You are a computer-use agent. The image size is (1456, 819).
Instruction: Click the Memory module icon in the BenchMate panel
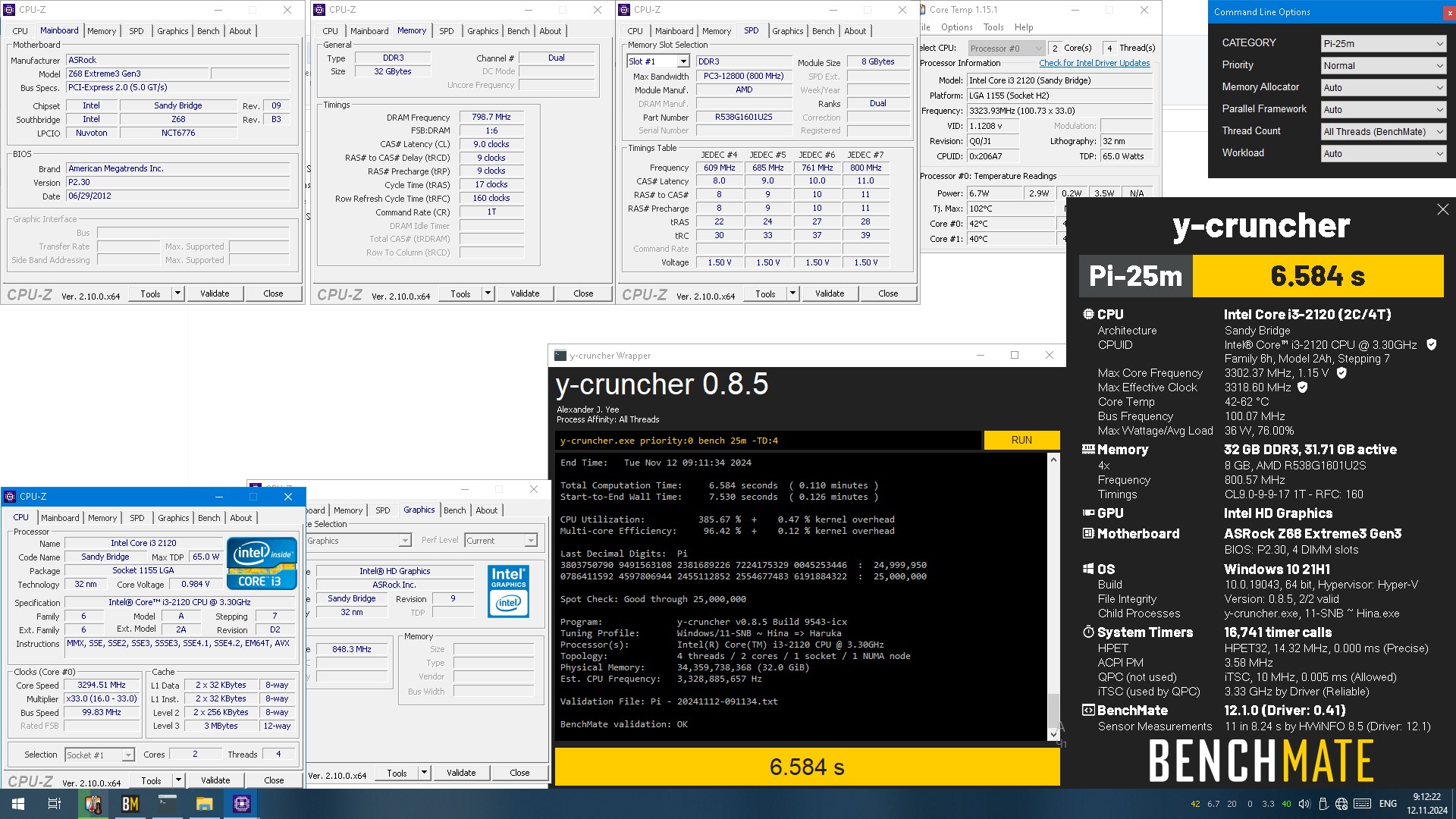click(1088, 449)
